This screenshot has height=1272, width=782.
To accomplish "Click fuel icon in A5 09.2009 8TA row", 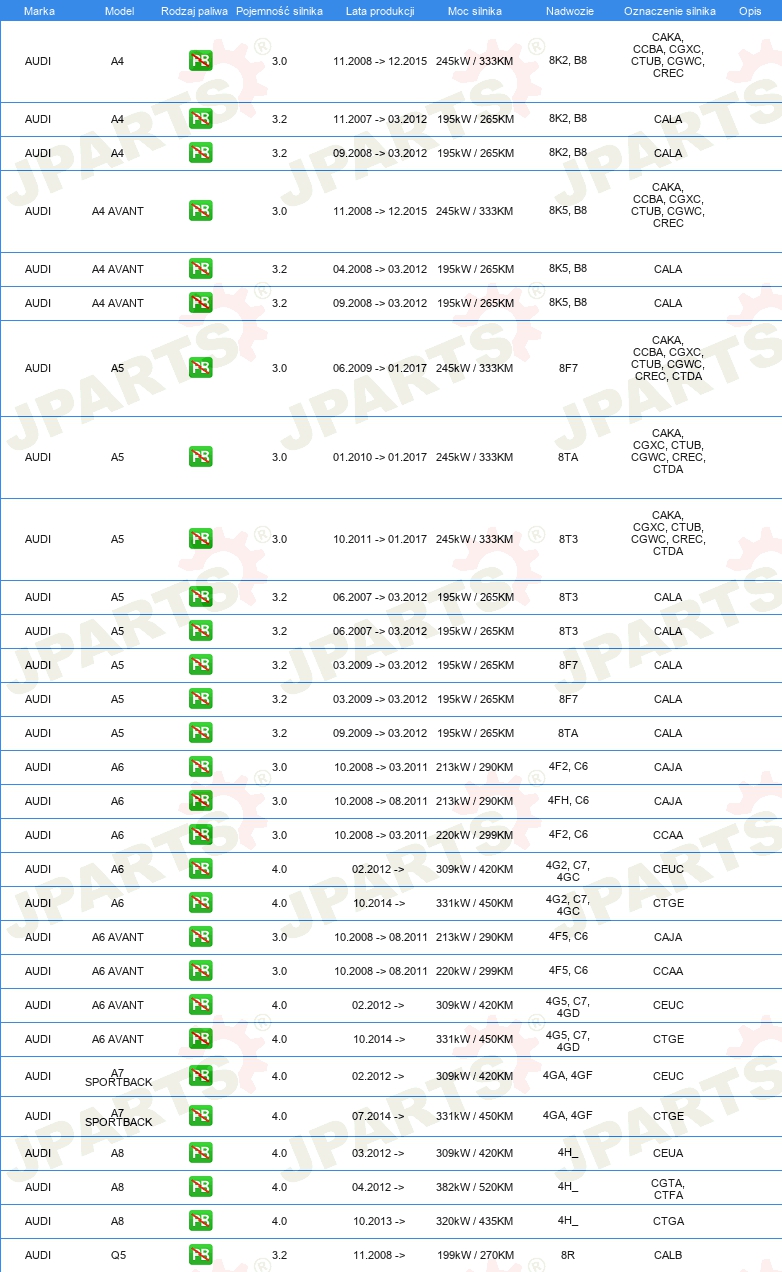I will coord(201,733).
